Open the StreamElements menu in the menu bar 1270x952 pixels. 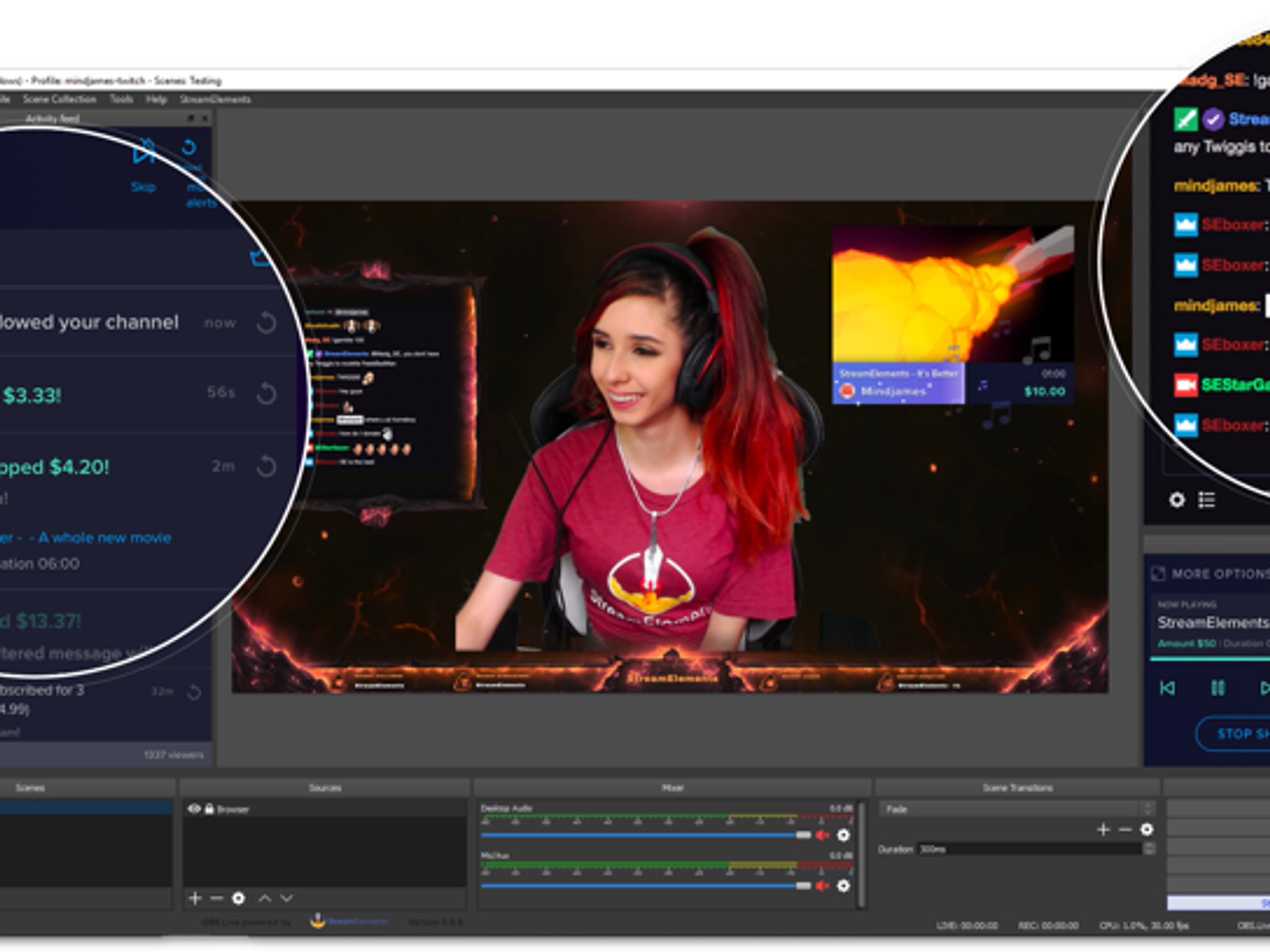click(x=217, y=100)
